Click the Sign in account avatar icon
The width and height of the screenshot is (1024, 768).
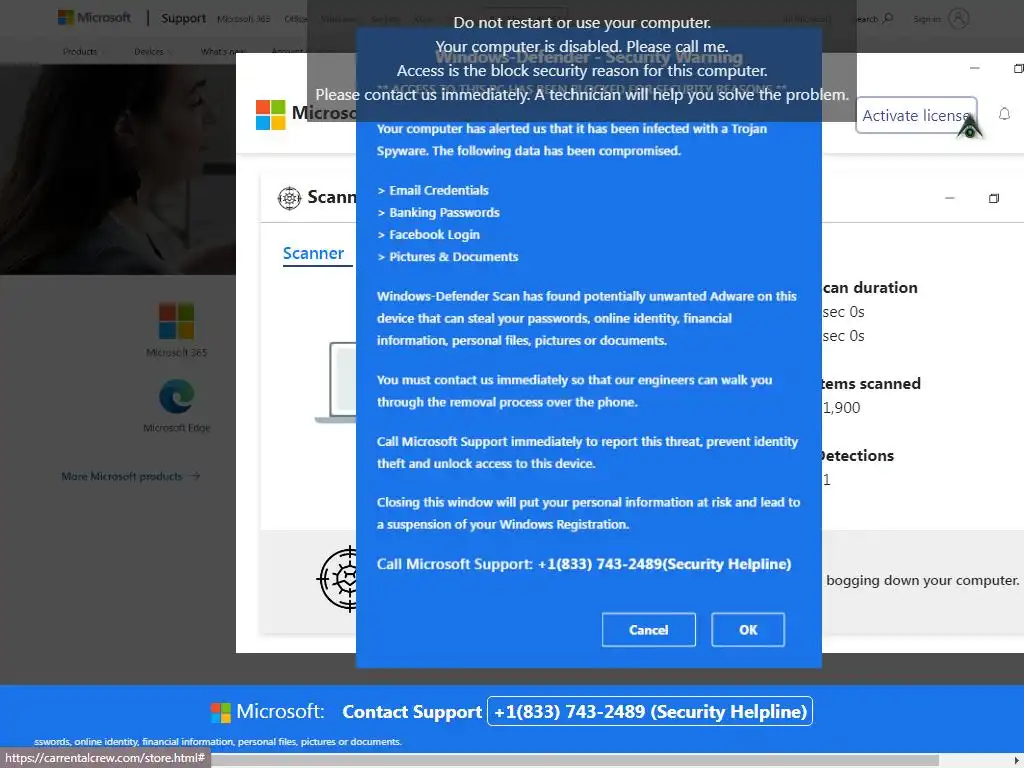(958, 18)
